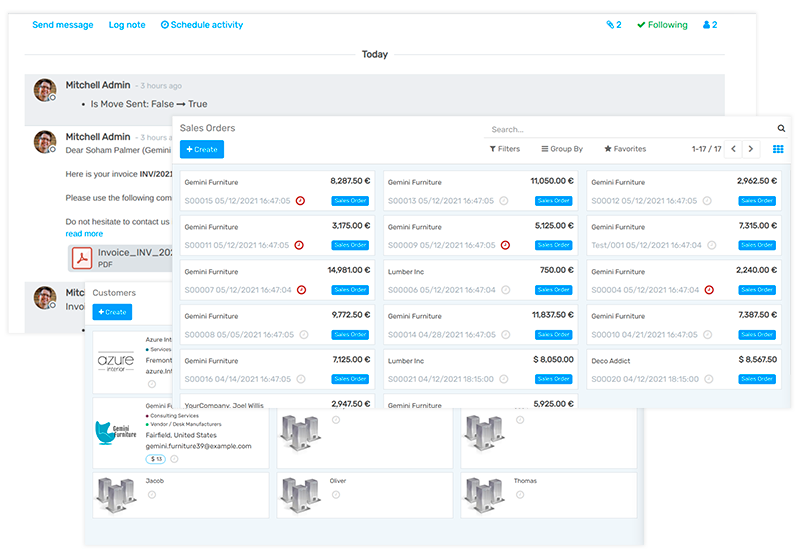Open the 14,981.00 € Gemini Furniture order
Image resolution: width=800 pixels, height=557 pixels.
pyautogui.click(x=278, y=280)
